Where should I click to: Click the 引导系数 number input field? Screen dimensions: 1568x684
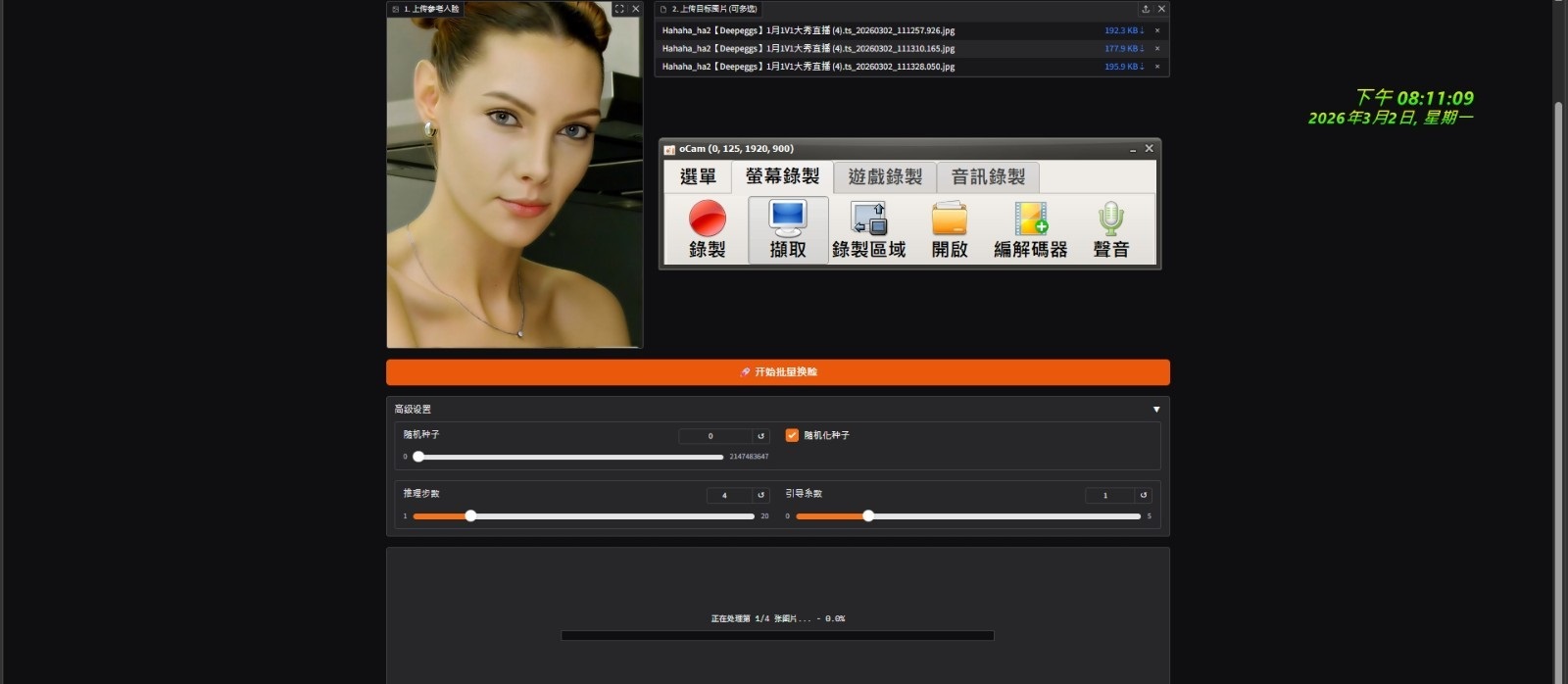[1109, 495]
